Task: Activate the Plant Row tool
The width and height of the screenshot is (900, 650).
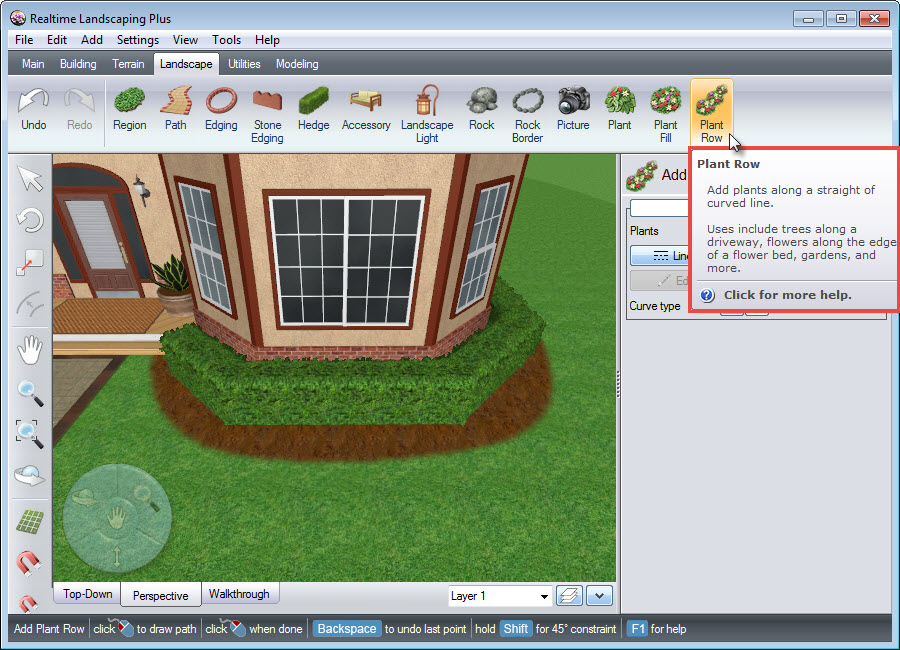Action: 712,114
